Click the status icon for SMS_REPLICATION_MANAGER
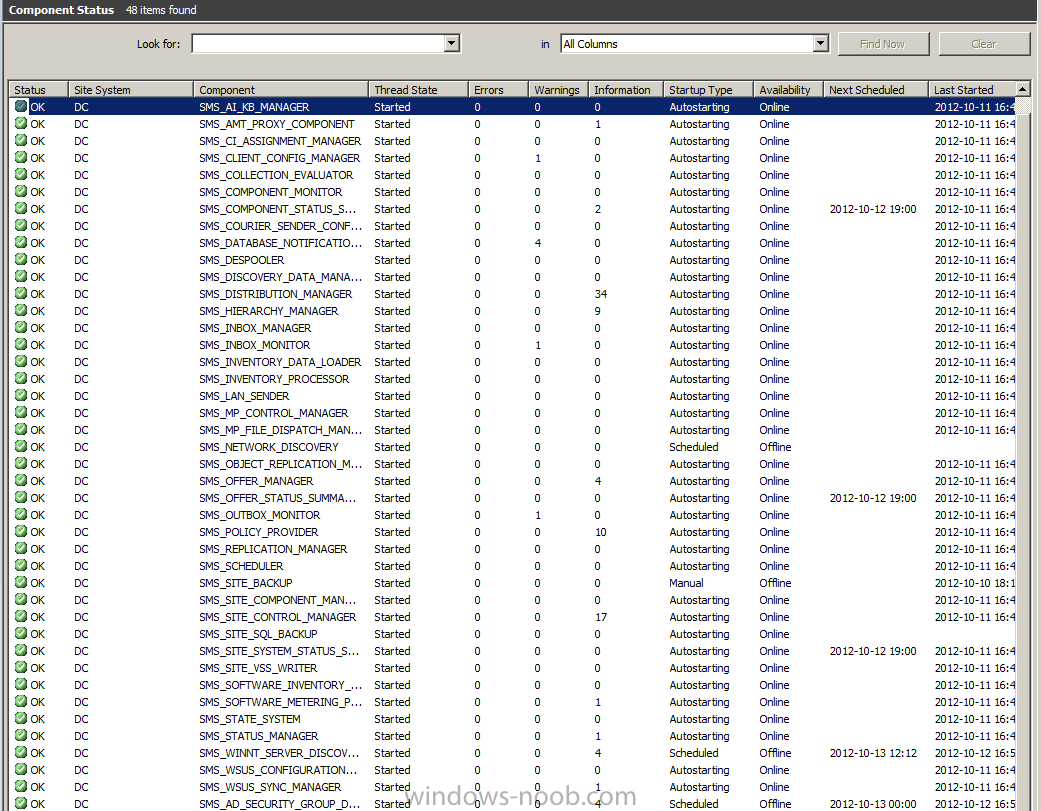Image resolution: width=1041 pixels, height=811 pixels. (21, 548)
